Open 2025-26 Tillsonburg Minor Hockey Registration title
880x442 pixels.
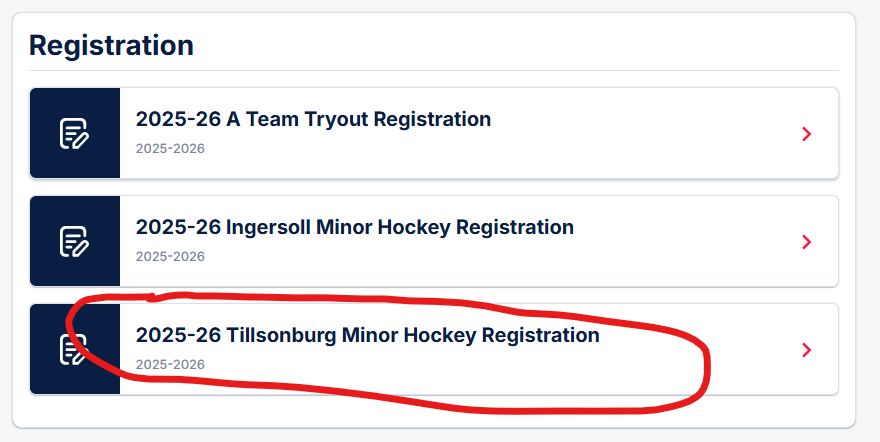[x=368, y=335]
